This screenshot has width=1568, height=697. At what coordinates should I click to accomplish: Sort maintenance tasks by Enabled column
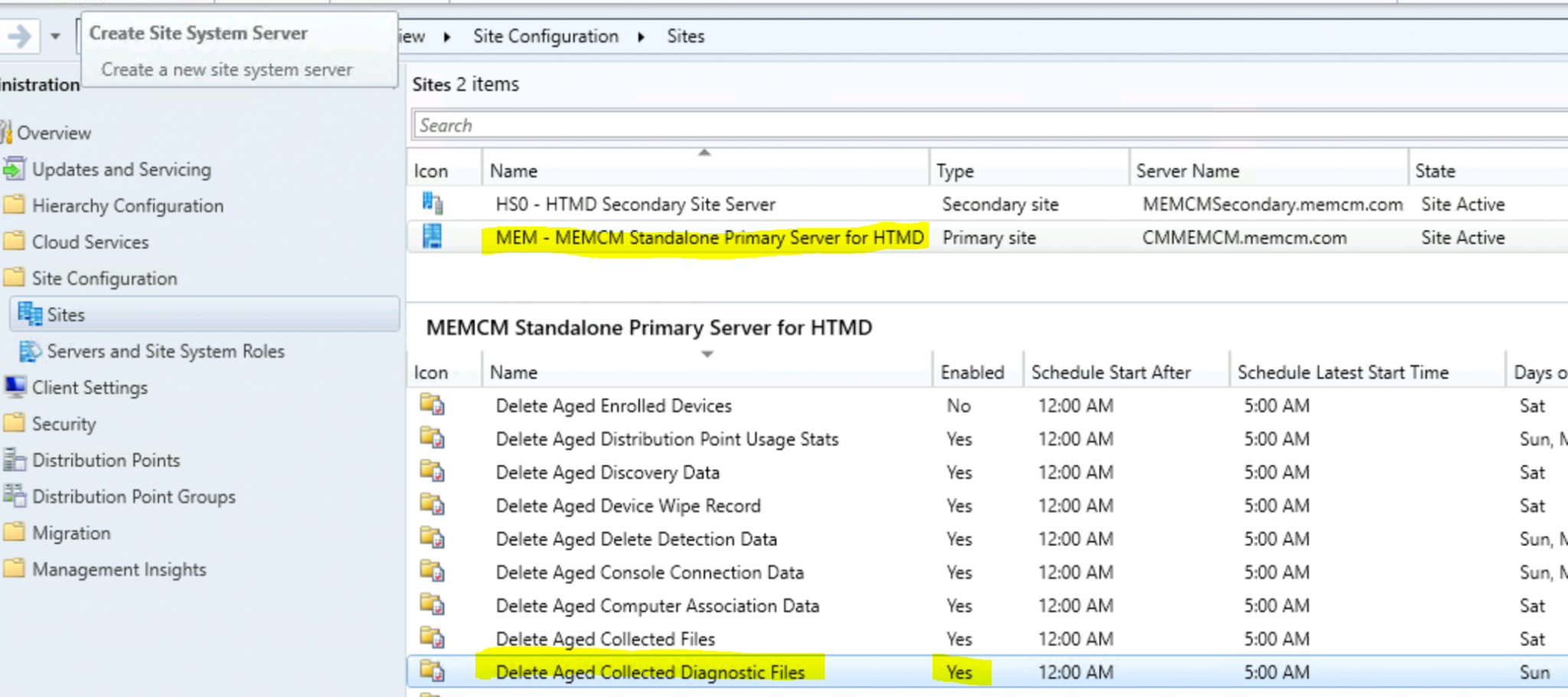click(978, 372)
